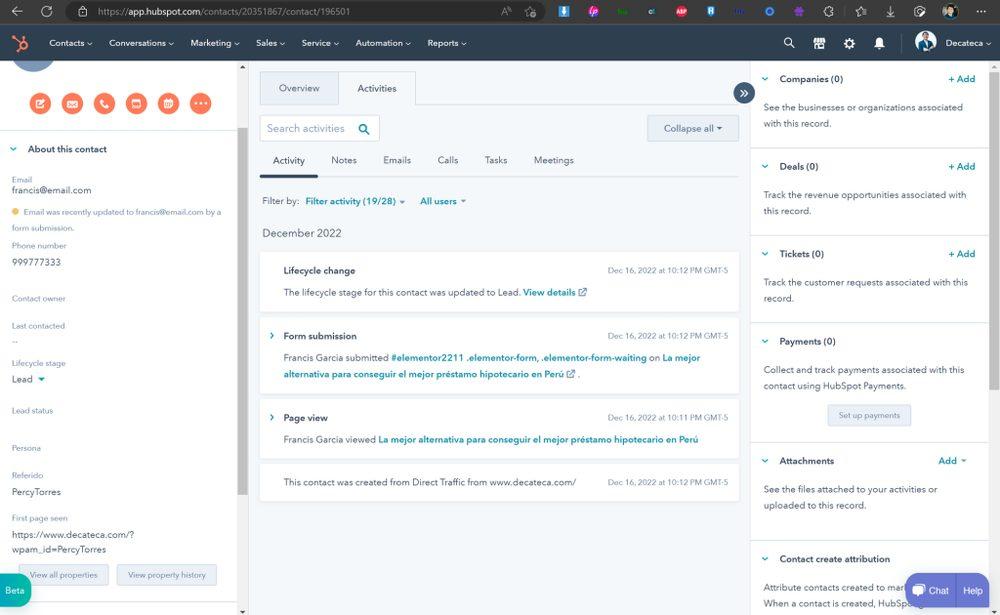Open the ABP ad blocker extension icon
Image resolution: width=1000 pixels, height=615 pixels.
pos(681,11)
